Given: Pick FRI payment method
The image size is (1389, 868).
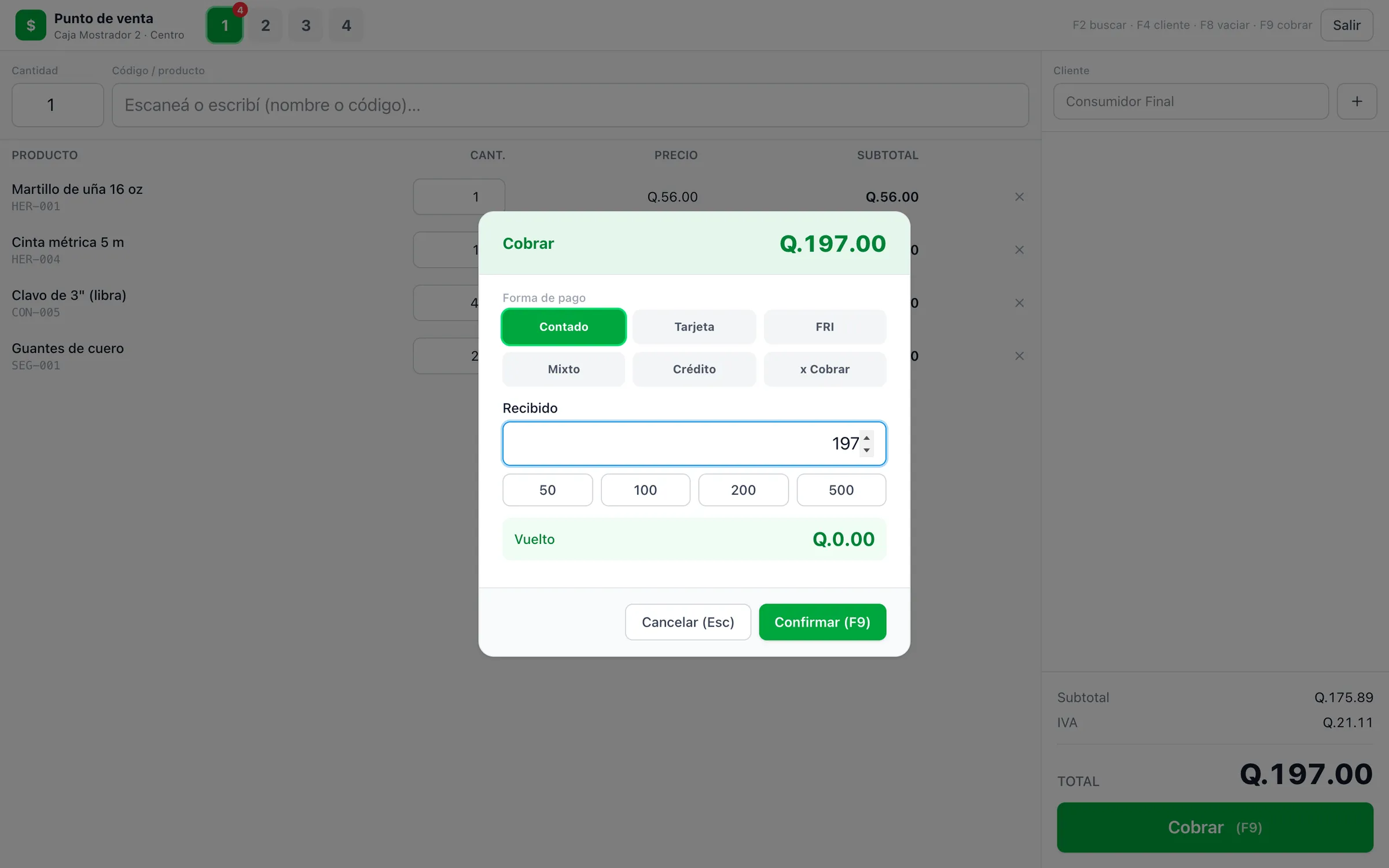Looking at the screenshot, I should coord(825,327).
